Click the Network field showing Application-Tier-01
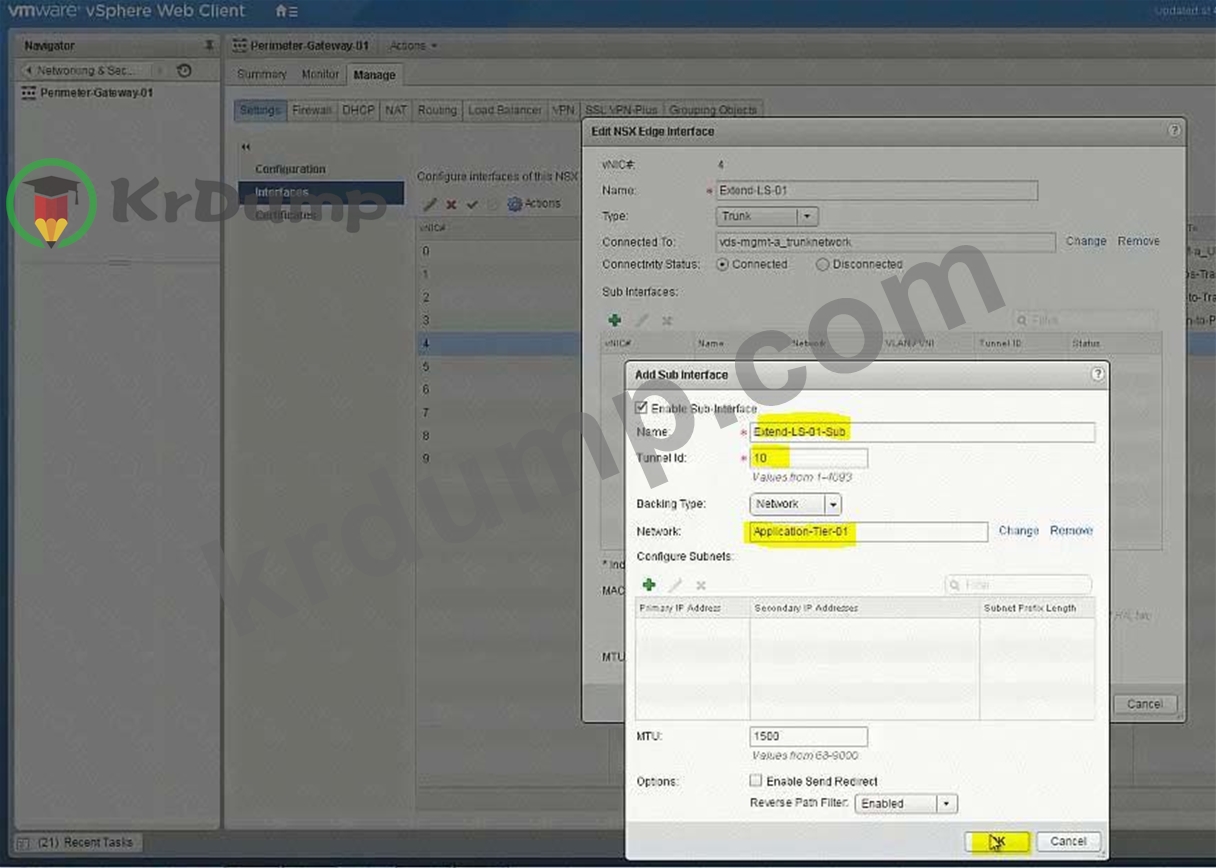Image resolution: width=1216 pixels, height=868 pixels. (x=868, y=531)
